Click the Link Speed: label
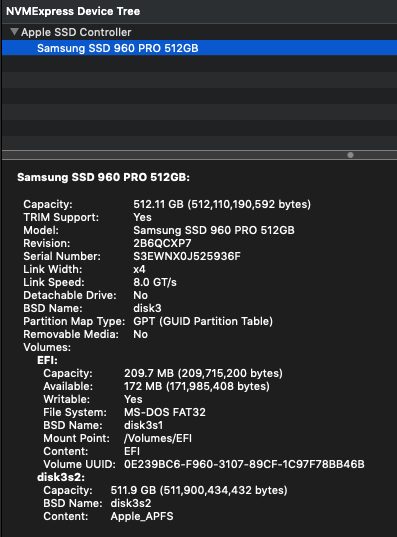Screen dimensions: 397x537 (x=54, y=282)
